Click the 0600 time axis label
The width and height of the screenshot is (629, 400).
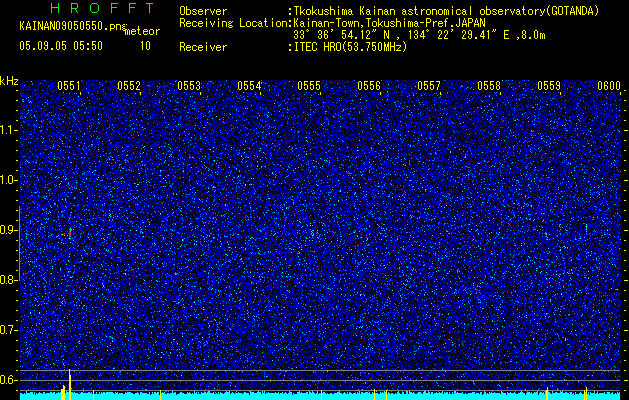pos(609,86)
